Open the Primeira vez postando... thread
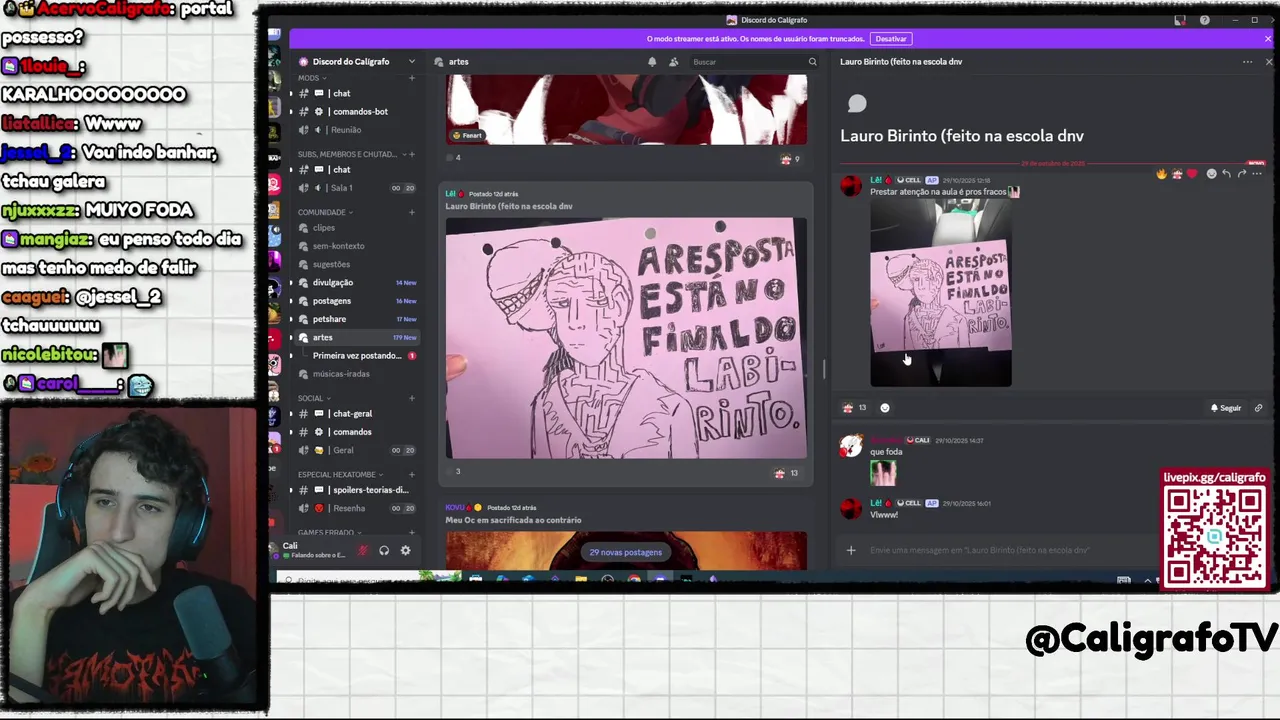 (364, 356)
